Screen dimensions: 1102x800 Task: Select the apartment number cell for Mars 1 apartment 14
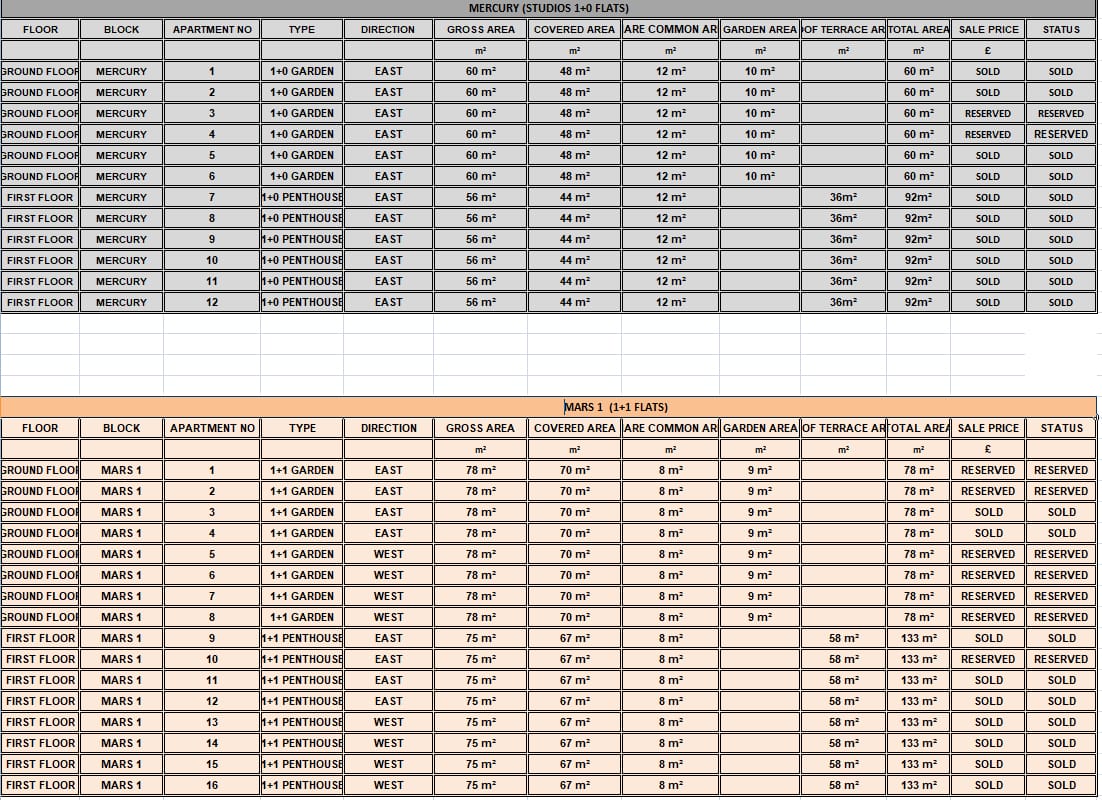coord(212,743)
